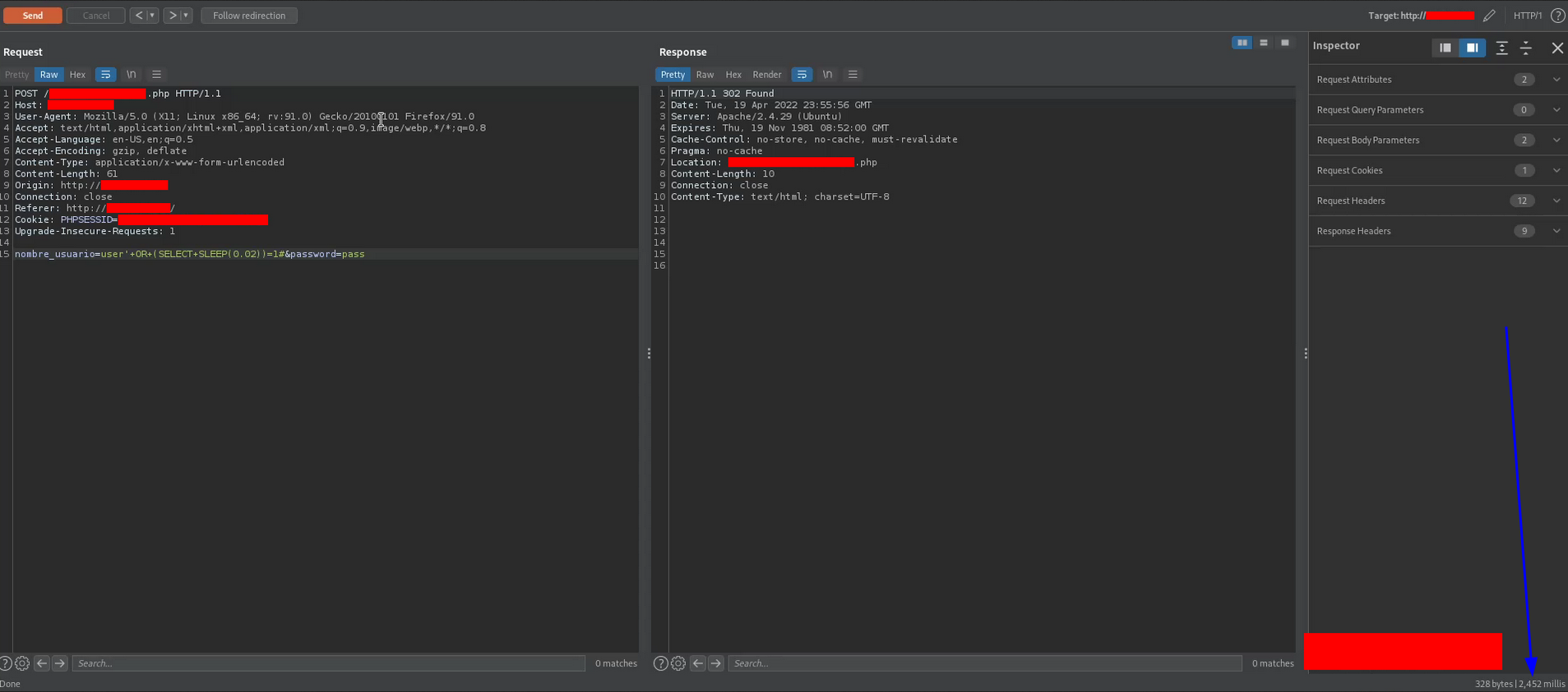
Task: Expand Request Cookies chevron
Action: [x=1556, y=171]
